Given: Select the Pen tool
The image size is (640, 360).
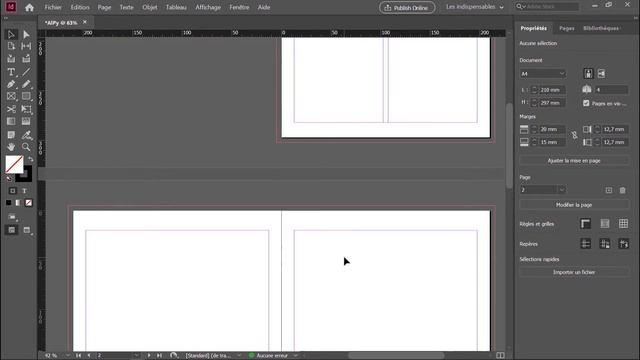Looking at the screenshot, I should point(11,84).
